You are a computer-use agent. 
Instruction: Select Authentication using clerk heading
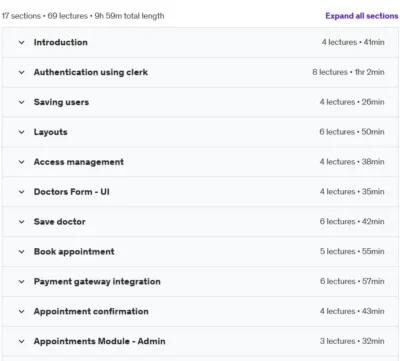point(91,72)
